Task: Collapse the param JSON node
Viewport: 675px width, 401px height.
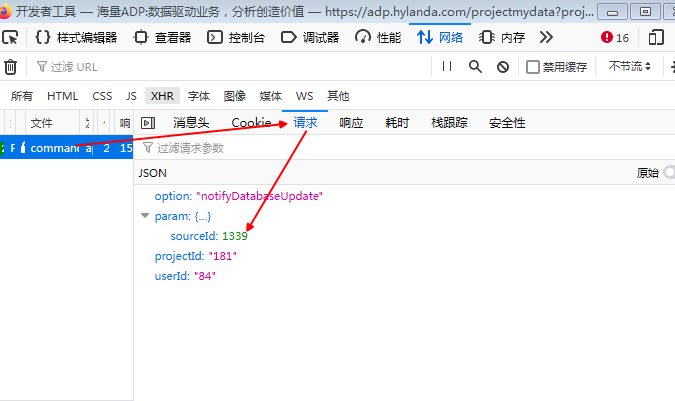Action: click(x=145, y=216)
